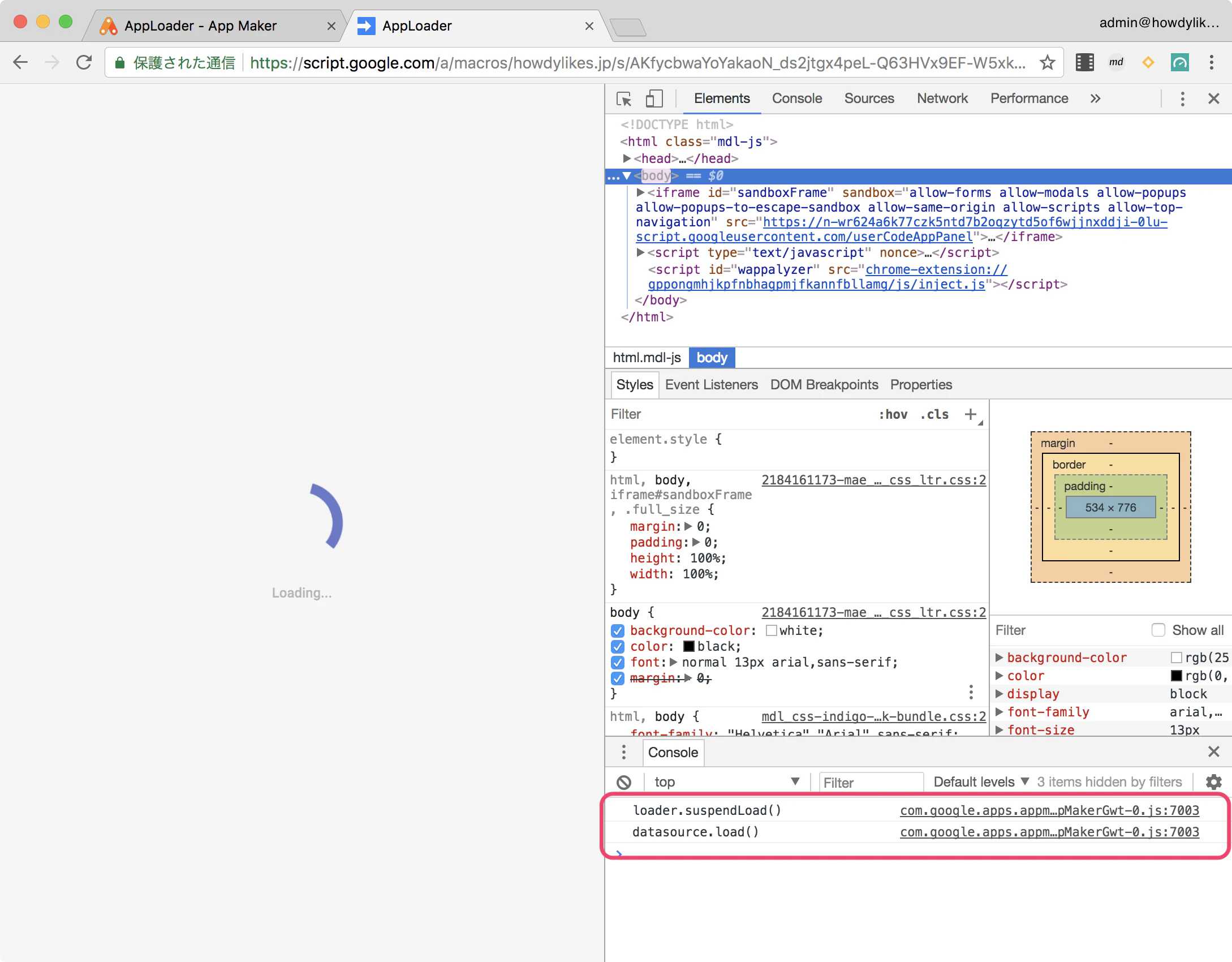Uncheck the background-color property checkbox
Screen dimensions: 1232x962
(x=618, y=630)
